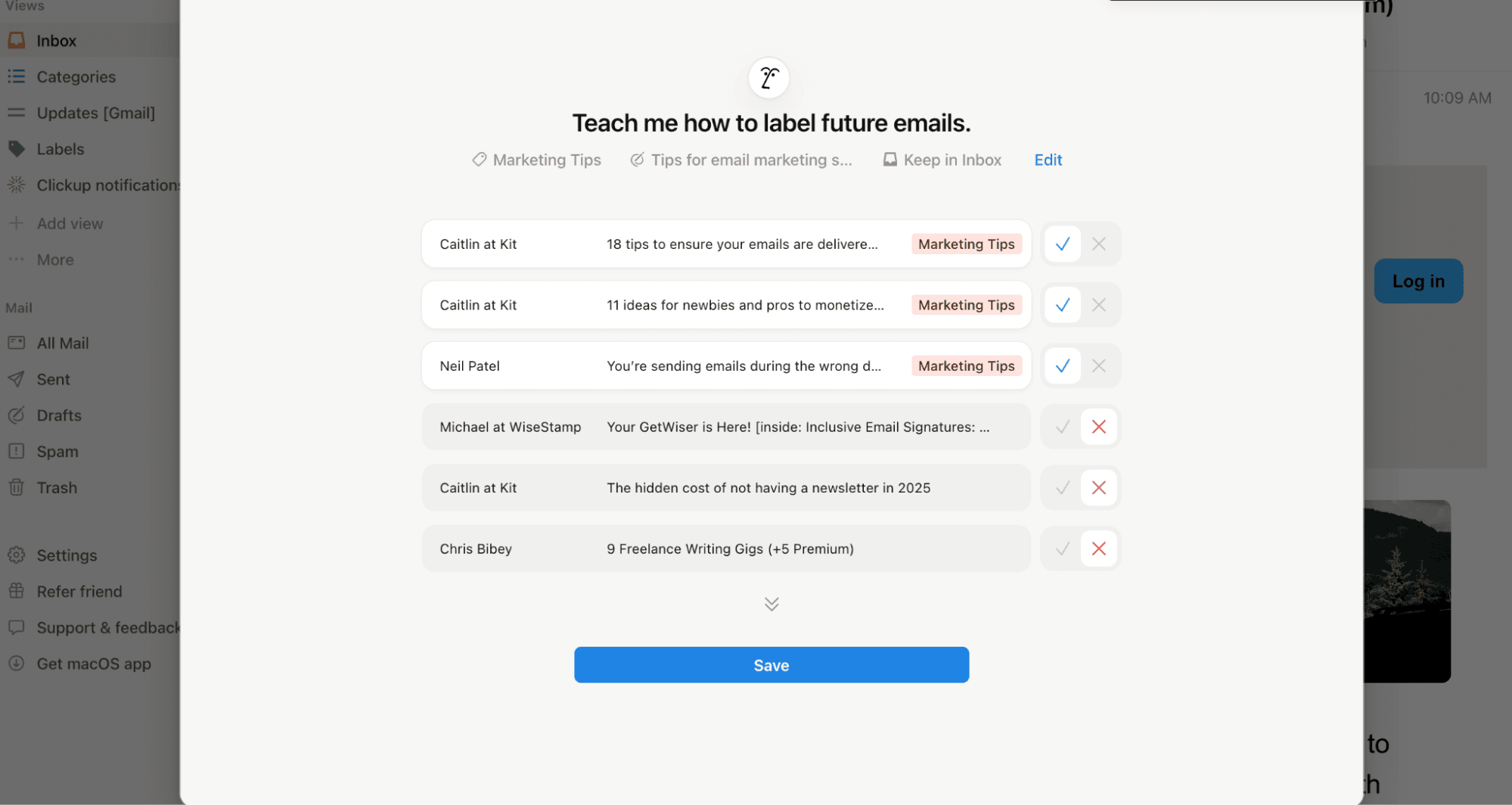Click the Refer friend gift icon
The height and width of the screenshot is (805, 1512).
tap(16, 591)
